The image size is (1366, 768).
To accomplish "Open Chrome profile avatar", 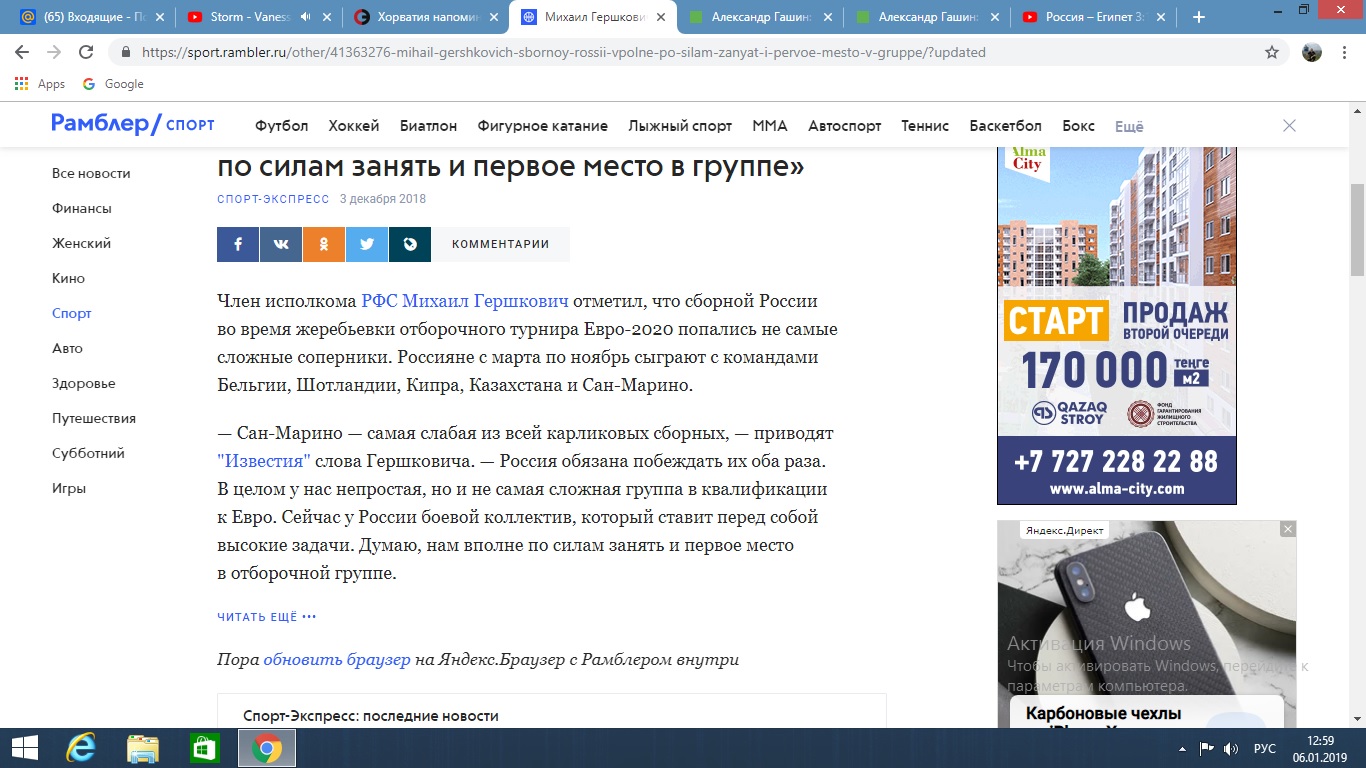I will [1312, 52].
